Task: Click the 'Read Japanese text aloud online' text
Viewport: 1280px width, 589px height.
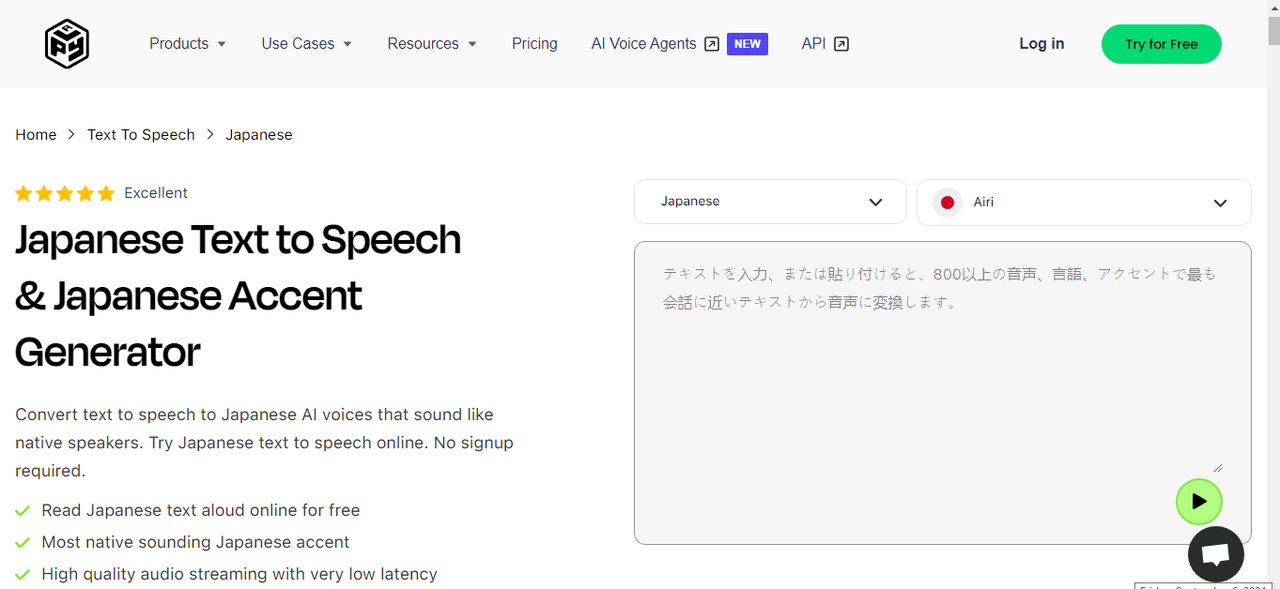Action: (201, 511)
